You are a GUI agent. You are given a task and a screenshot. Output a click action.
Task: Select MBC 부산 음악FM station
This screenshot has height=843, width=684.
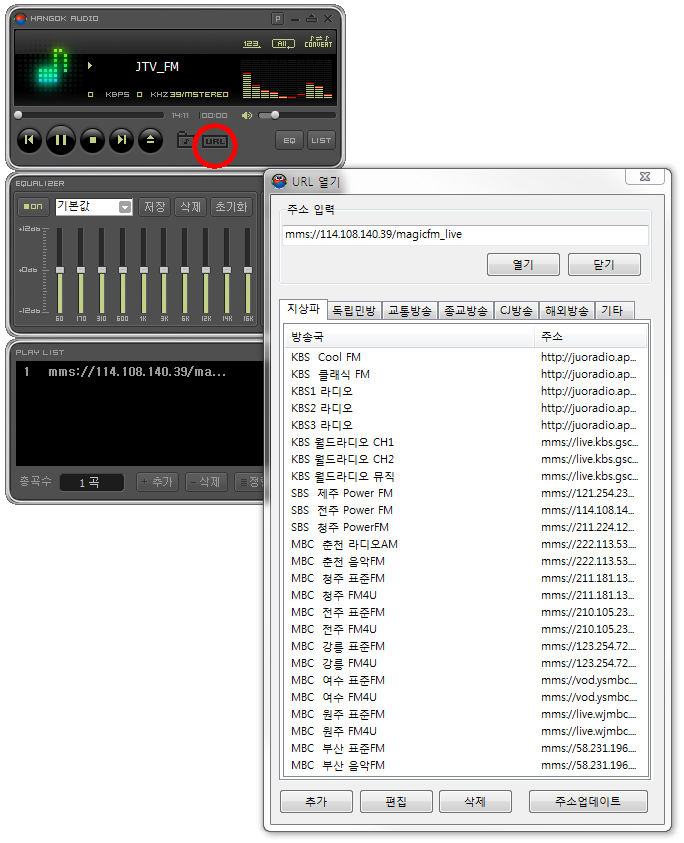coord(466,766)
